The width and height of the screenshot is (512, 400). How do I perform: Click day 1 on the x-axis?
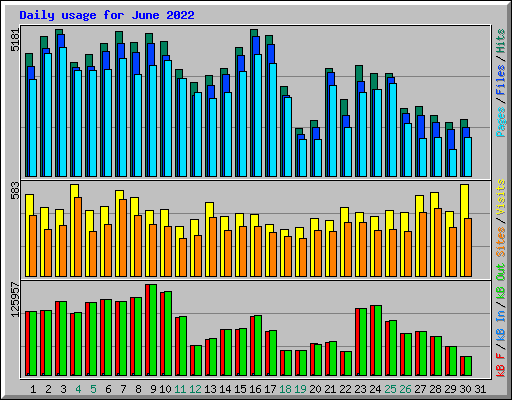point(33,389)
